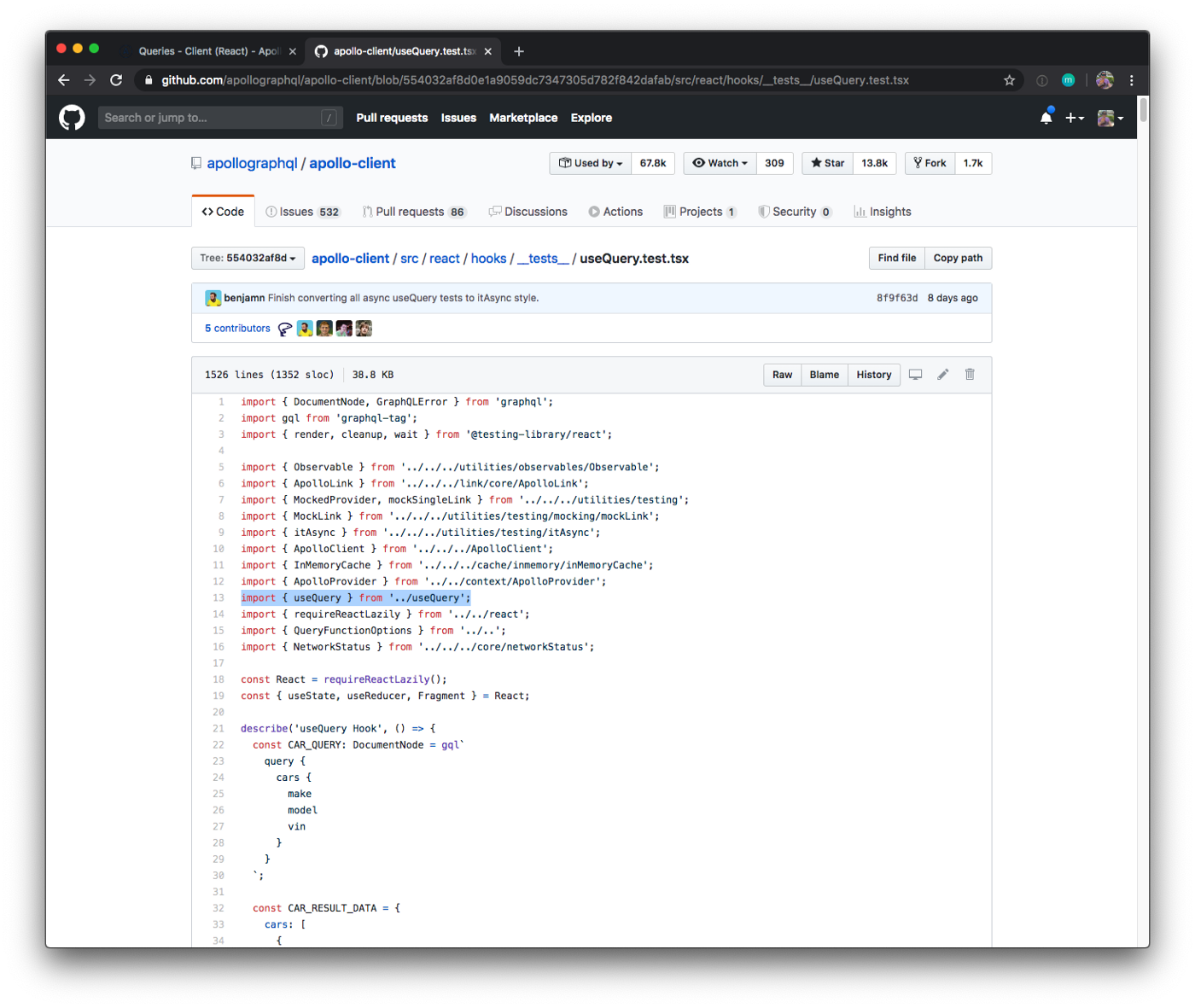Bookmark this page with star icon

(1010, 80)
